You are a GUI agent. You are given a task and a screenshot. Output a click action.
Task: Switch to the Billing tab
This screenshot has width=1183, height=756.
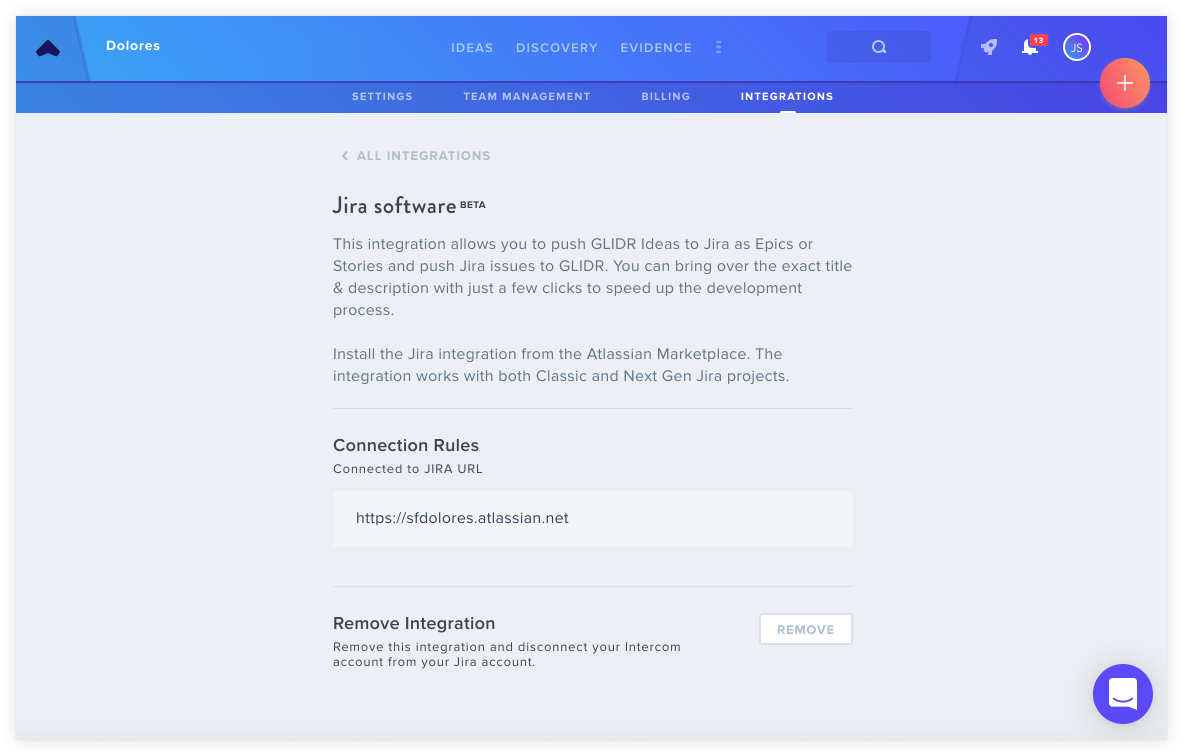(x=665, y=97)
